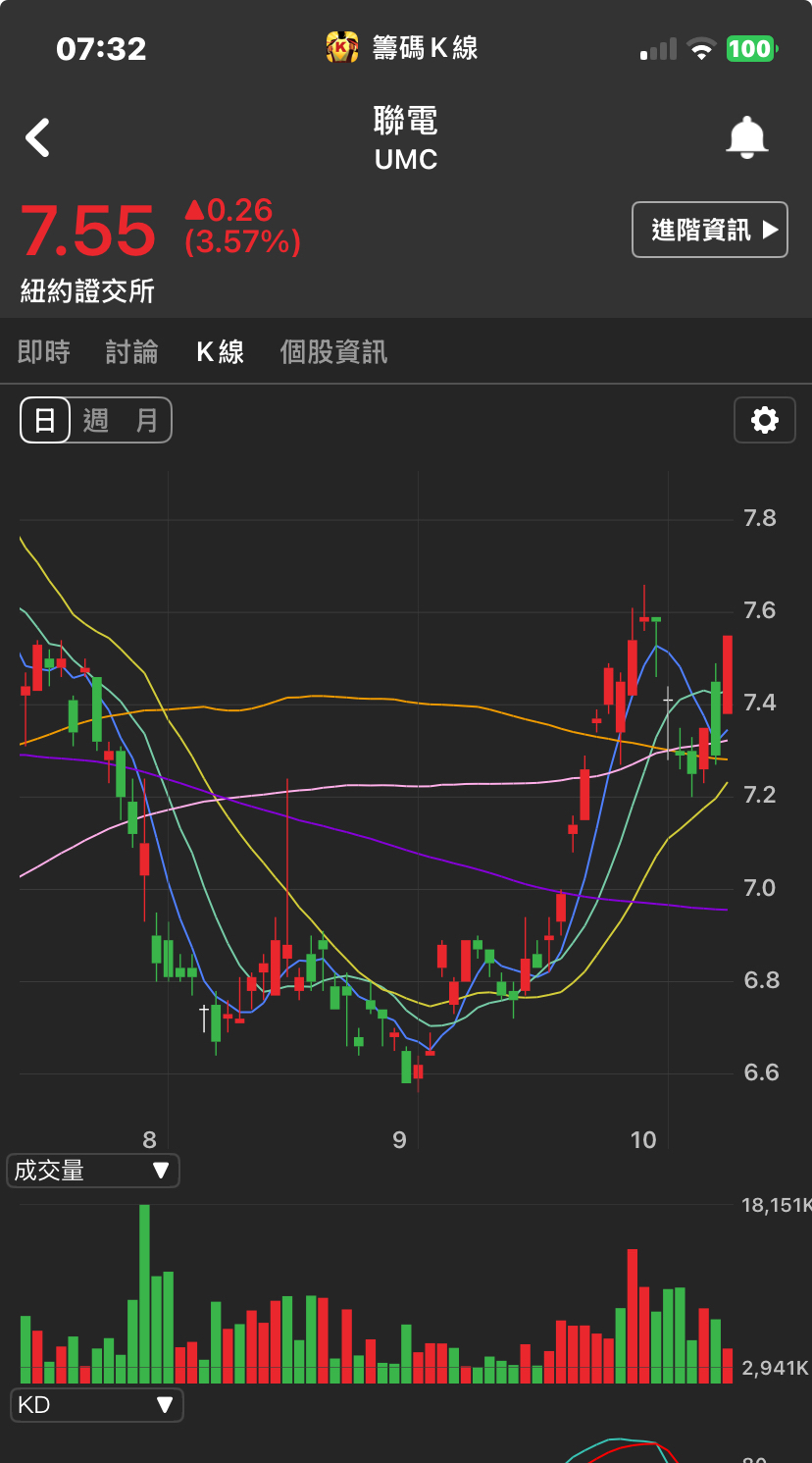The height and width of the screenshot is (1463, 812).
Task: Switch to the 討論 tab
Action: point(132,351)
